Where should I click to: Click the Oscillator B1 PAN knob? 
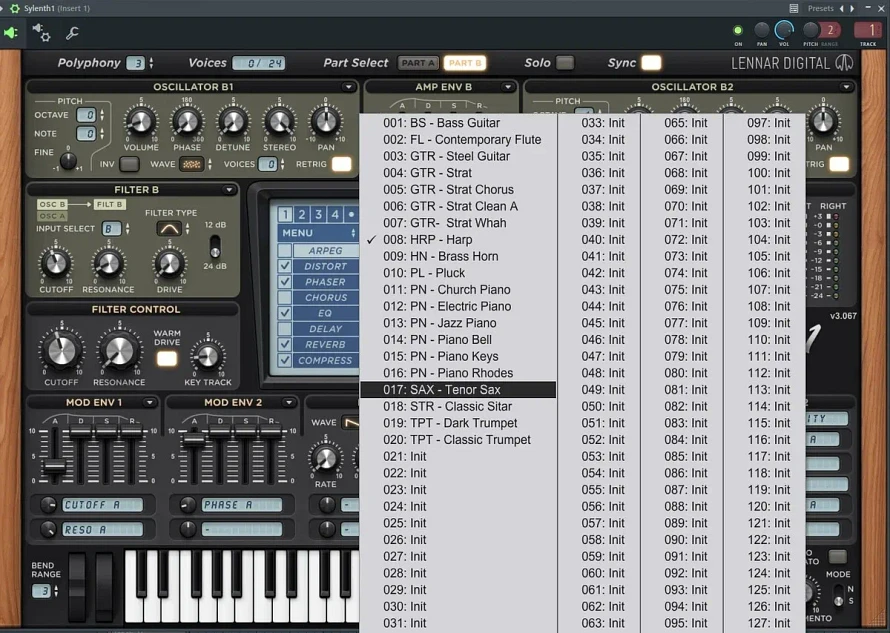point(326,121)
